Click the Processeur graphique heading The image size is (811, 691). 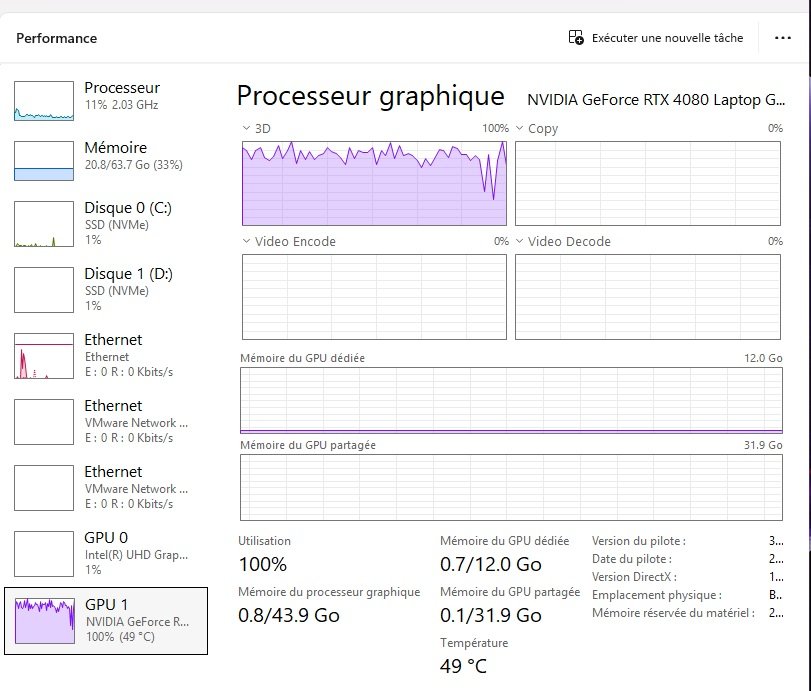coord(370,96)
